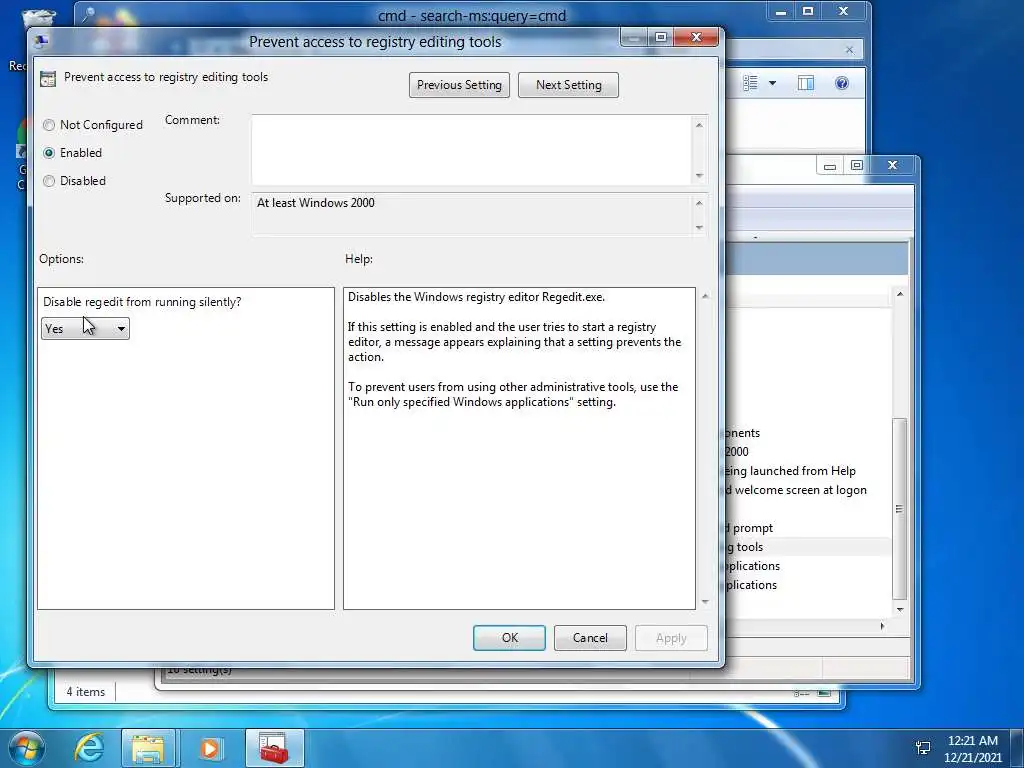Click Supported on box scroll down arrow
Viewport: 1024px width, 768px height.
[699, 227]
